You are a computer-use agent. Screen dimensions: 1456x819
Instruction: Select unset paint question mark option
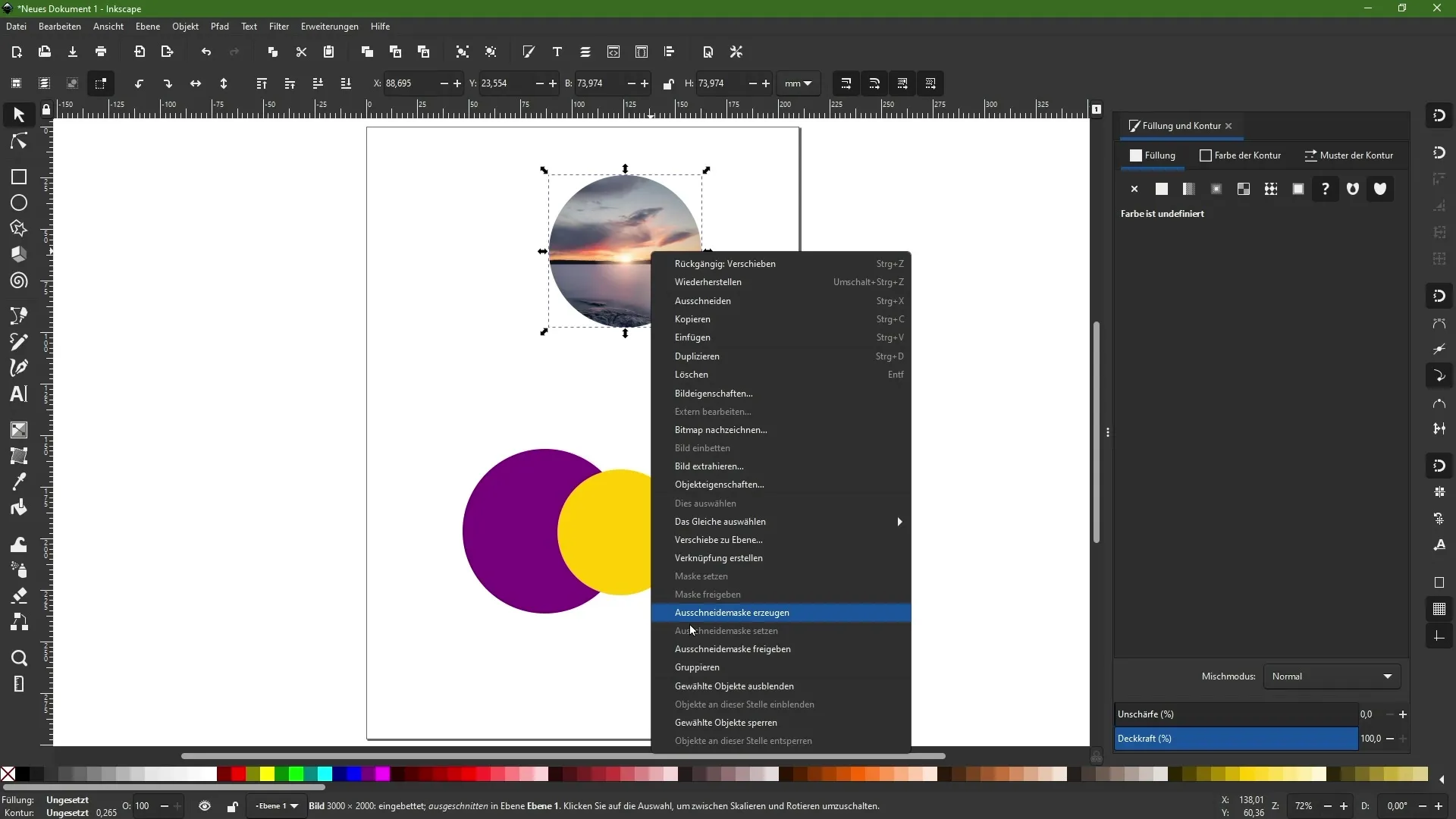click(x=1326, y=189)
